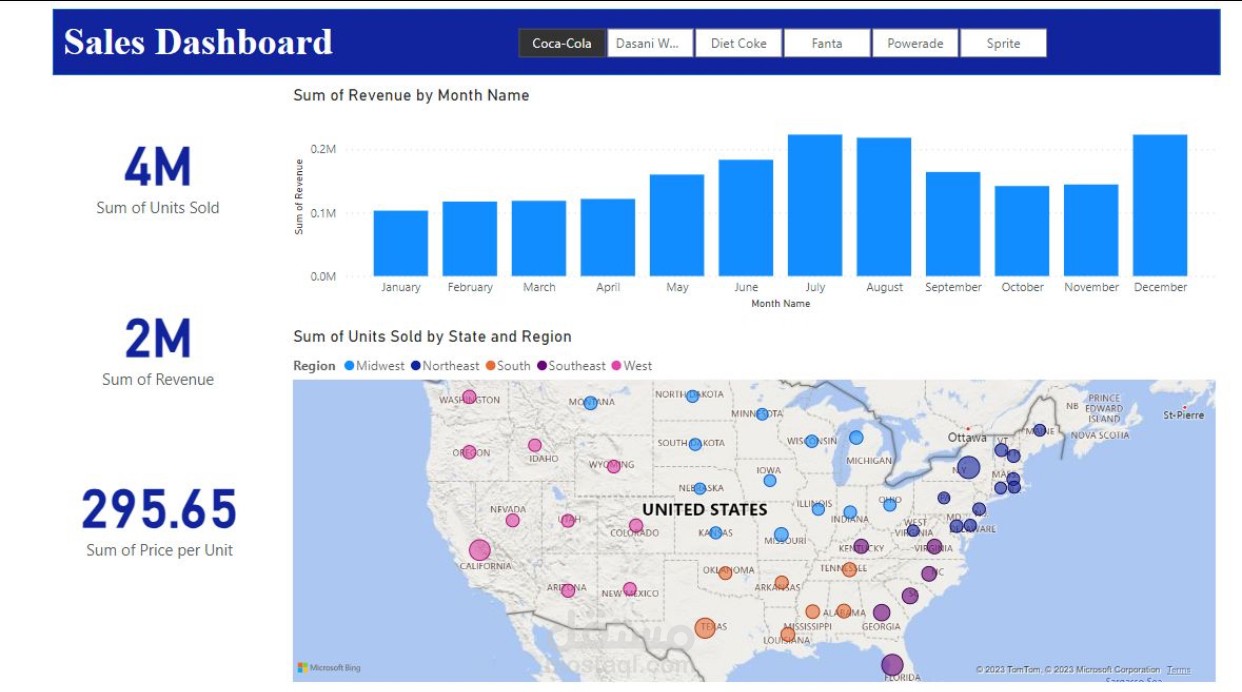The width and height of the screenshot is (1242, 692).
Task: Select the February revenue bar
Action: [470, 239]
